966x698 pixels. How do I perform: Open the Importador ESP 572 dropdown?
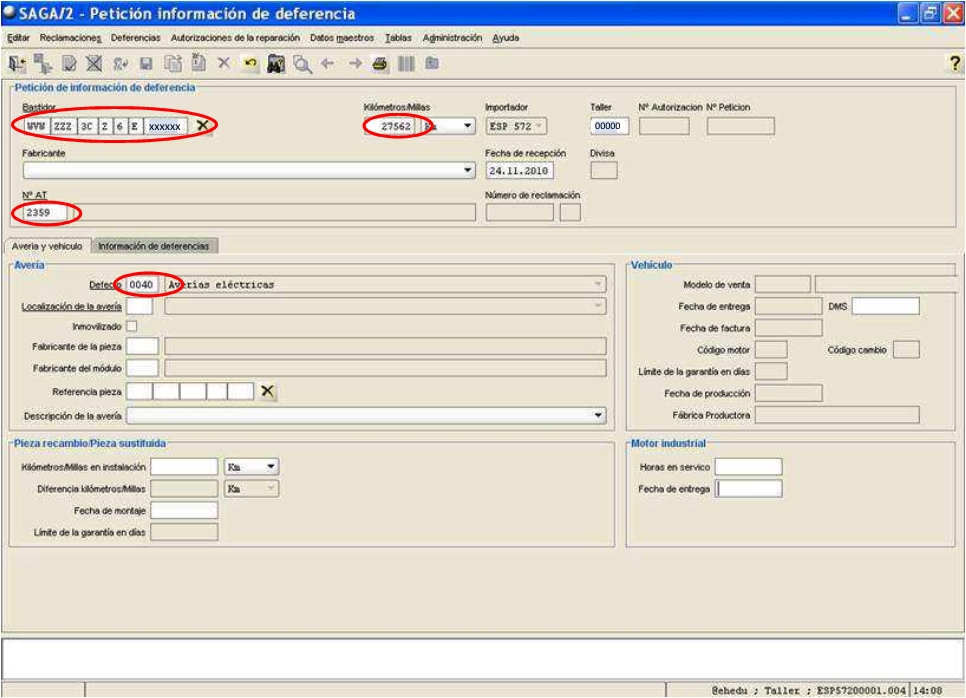pos(539,126)
